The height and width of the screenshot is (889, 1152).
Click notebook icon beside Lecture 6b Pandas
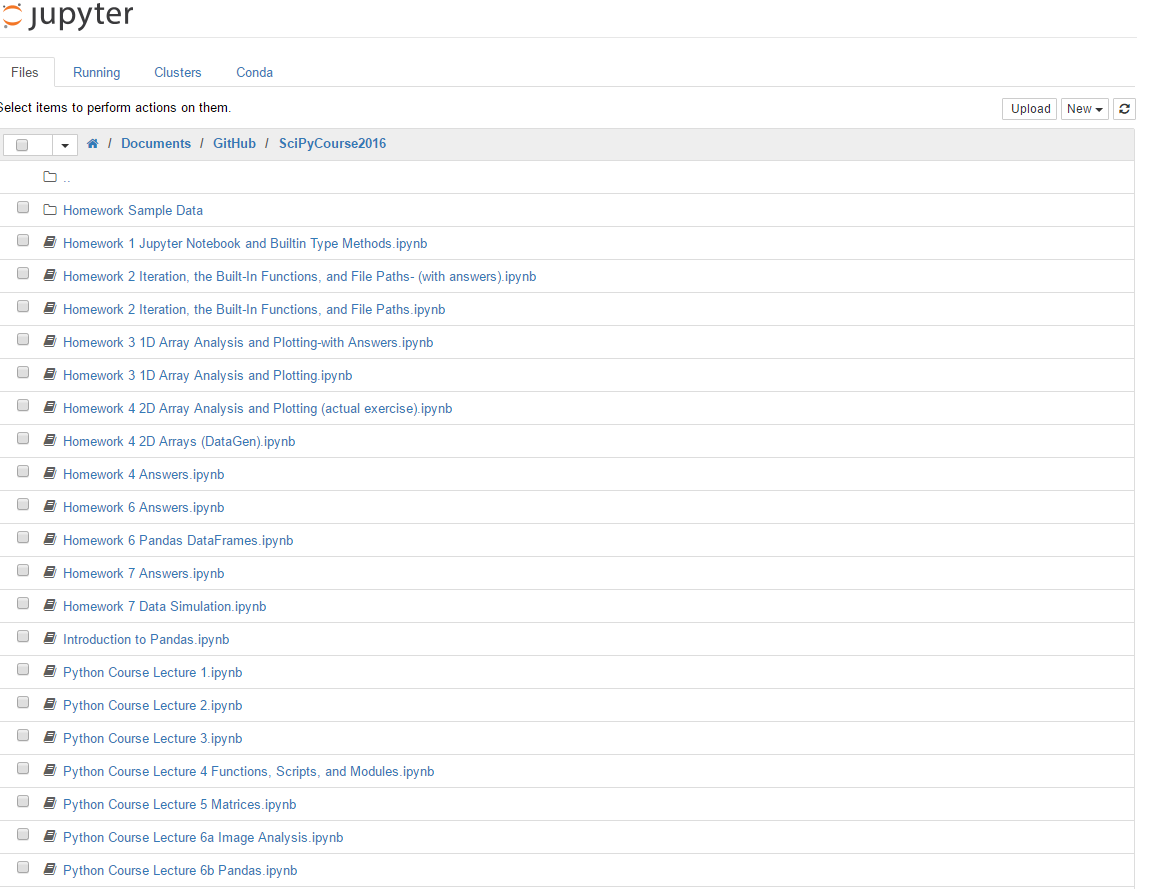click(x=50, y=870)
